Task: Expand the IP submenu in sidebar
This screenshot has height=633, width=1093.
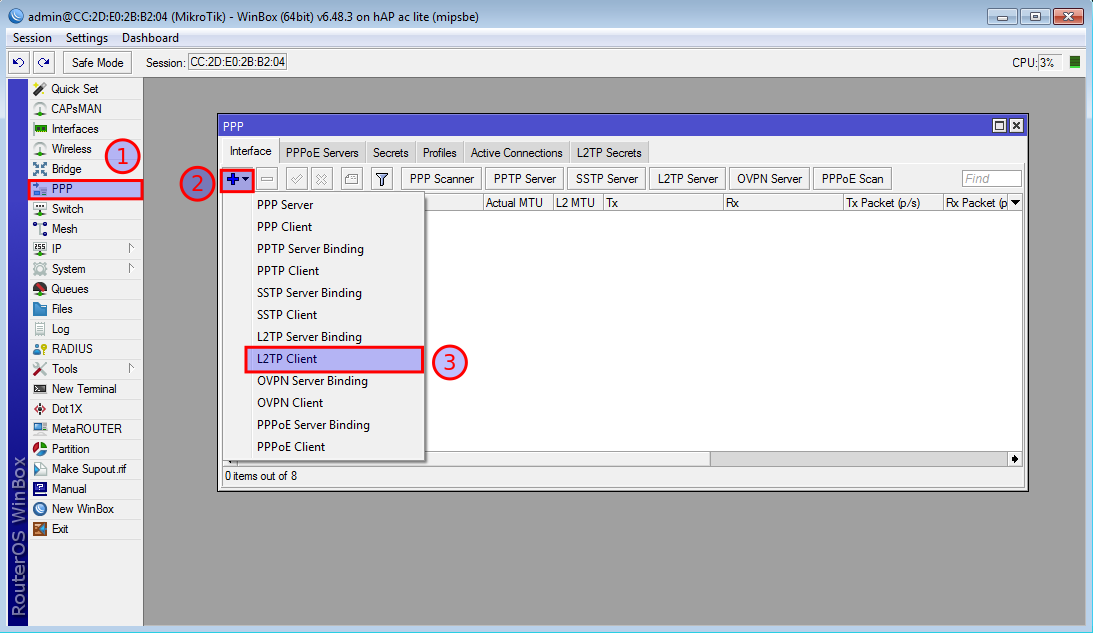Action: click(x=131, y=248)
